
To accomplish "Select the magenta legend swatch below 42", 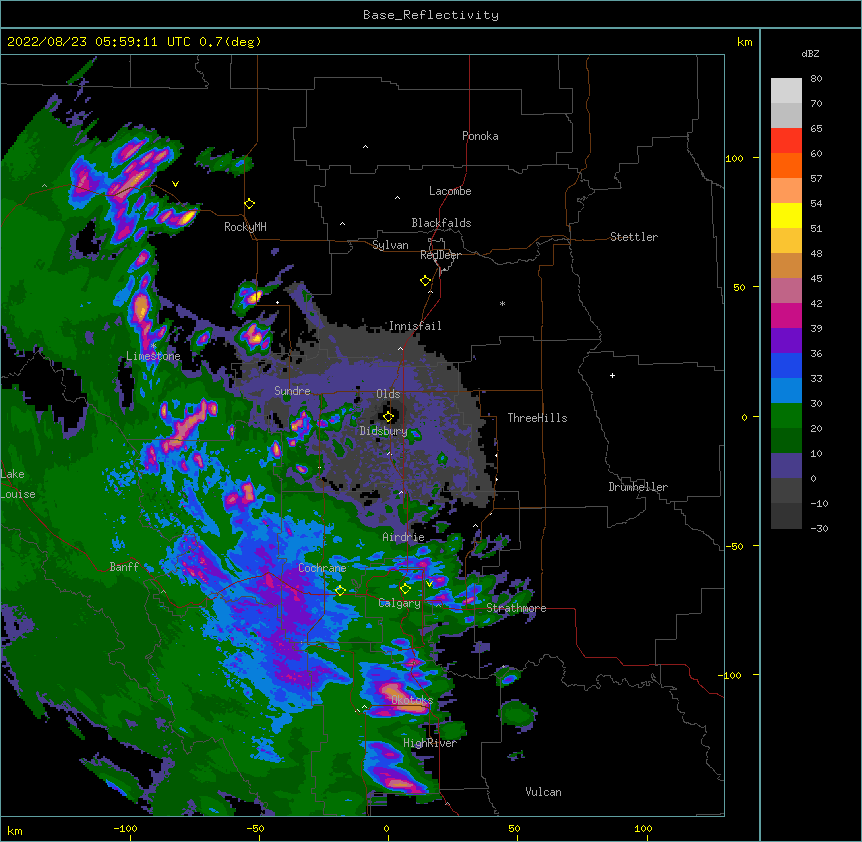I will (x=786, y=315).
